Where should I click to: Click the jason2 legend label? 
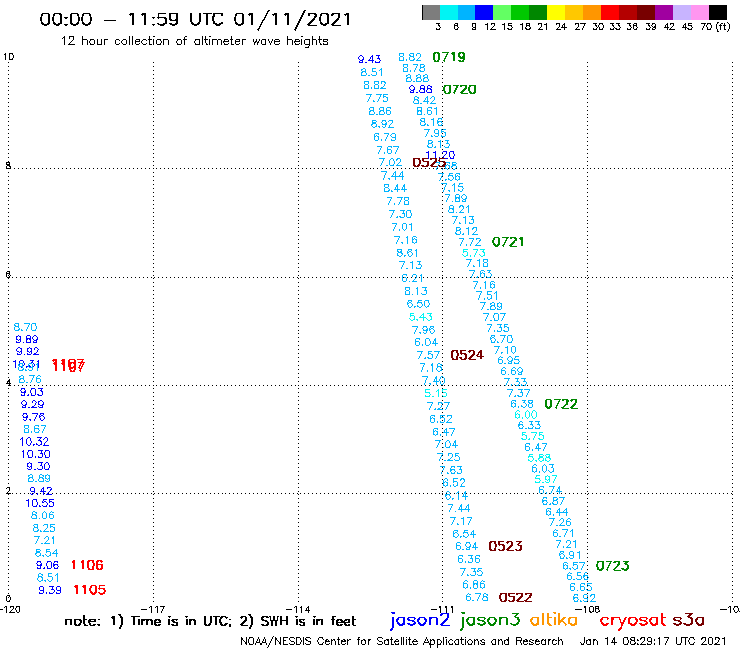pyautogui.click(x=420, y=621)
